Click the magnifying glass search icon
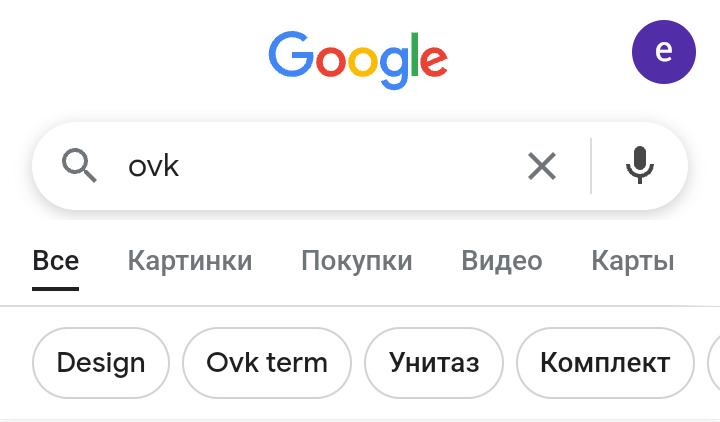This screenshot has width=720, height=422. click(80, 165)
